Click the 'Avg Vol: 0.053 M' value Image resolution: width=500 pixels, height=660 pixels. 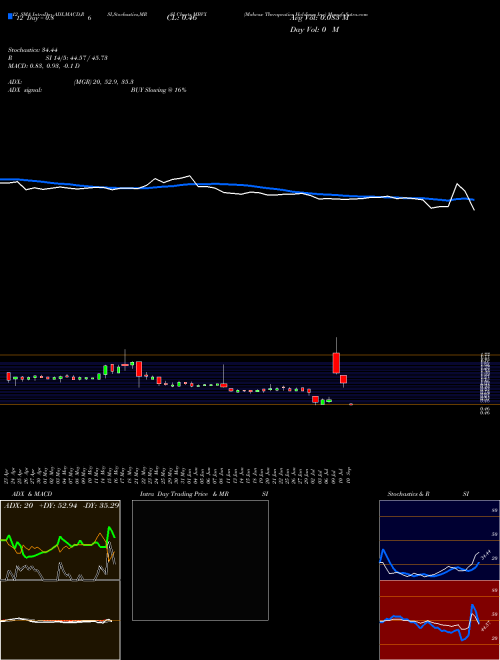[319, 18]
